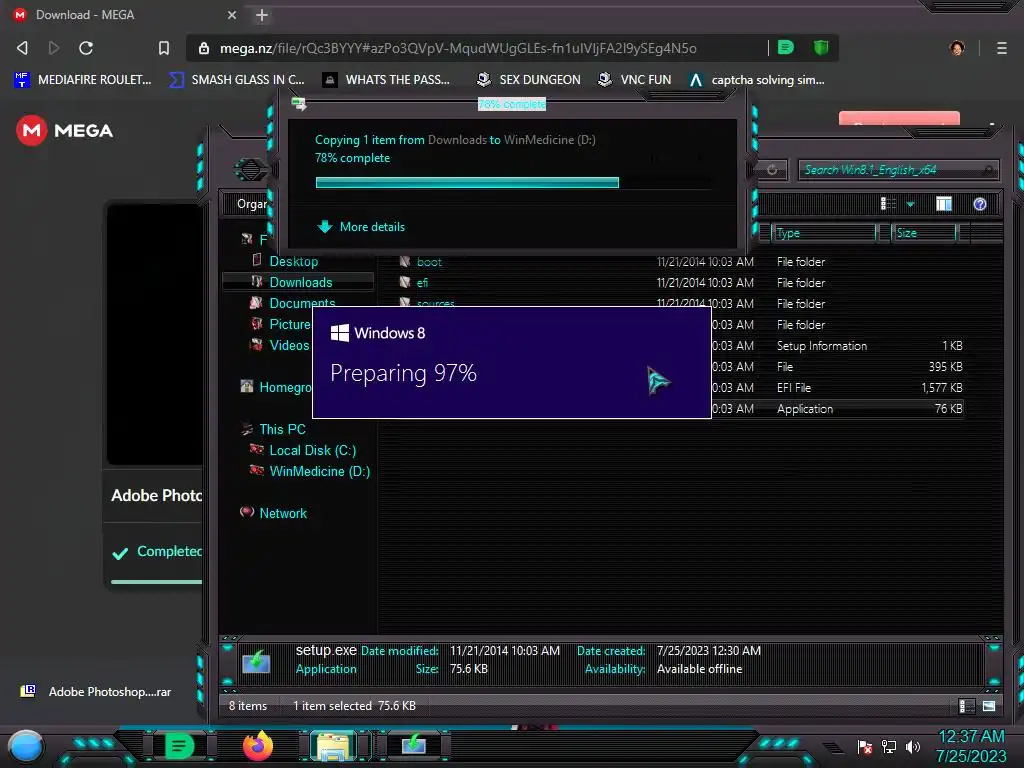
Task: Click the Explorer search box
Action: pyautogui.click(x=898, y=170)
